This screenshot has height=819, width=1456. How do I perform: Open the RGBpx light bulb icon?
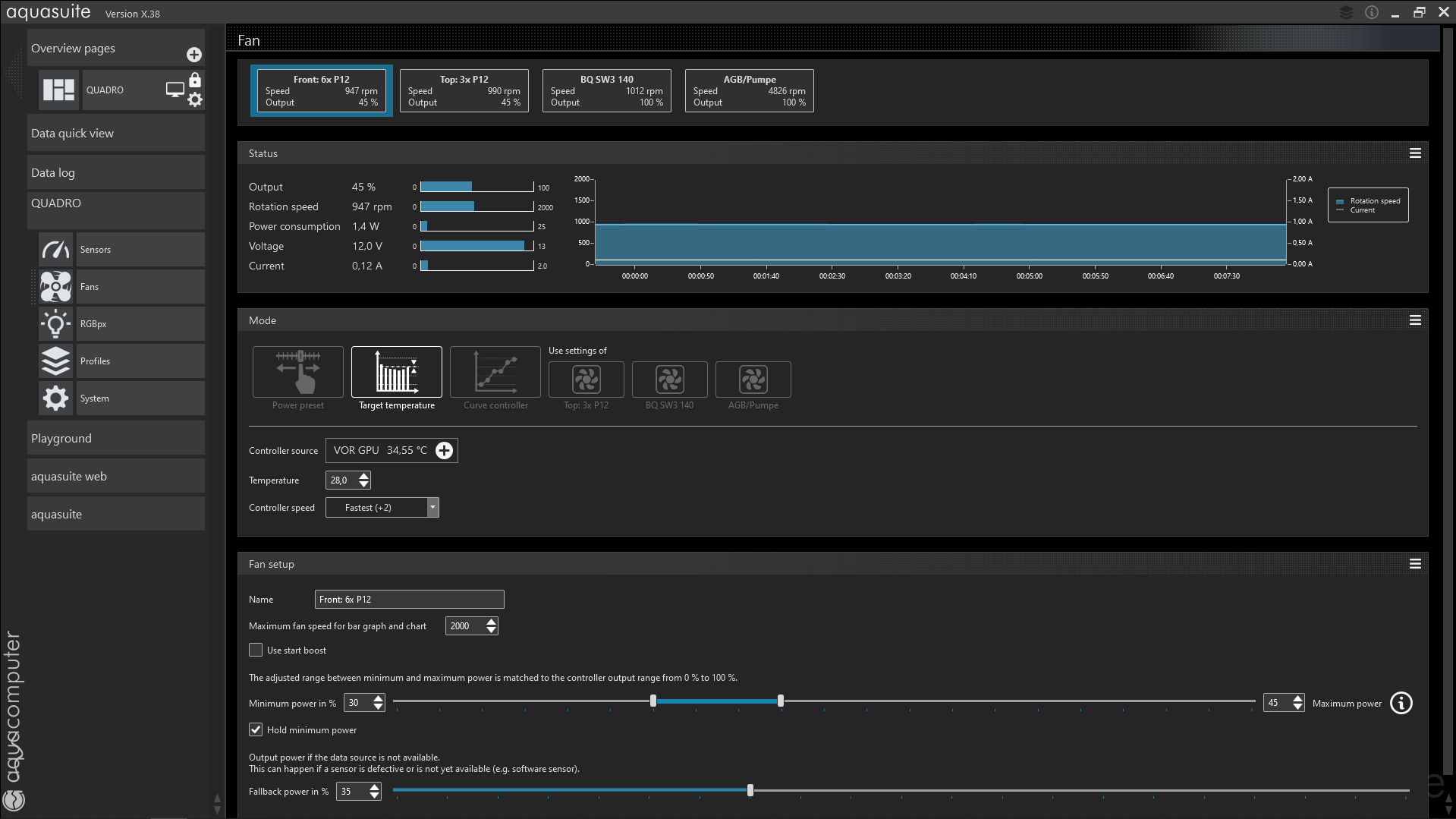55,323
